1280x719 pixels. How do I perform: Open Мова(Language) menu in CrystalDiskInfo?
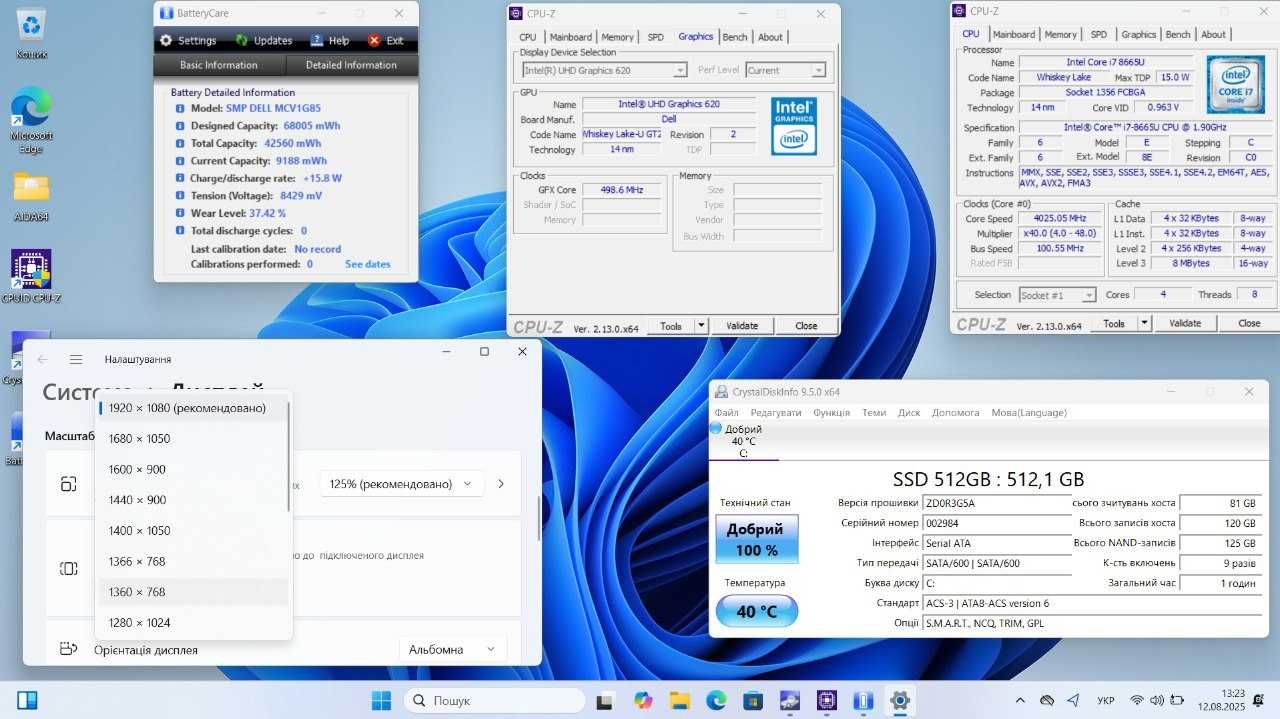pos(1029,412)
